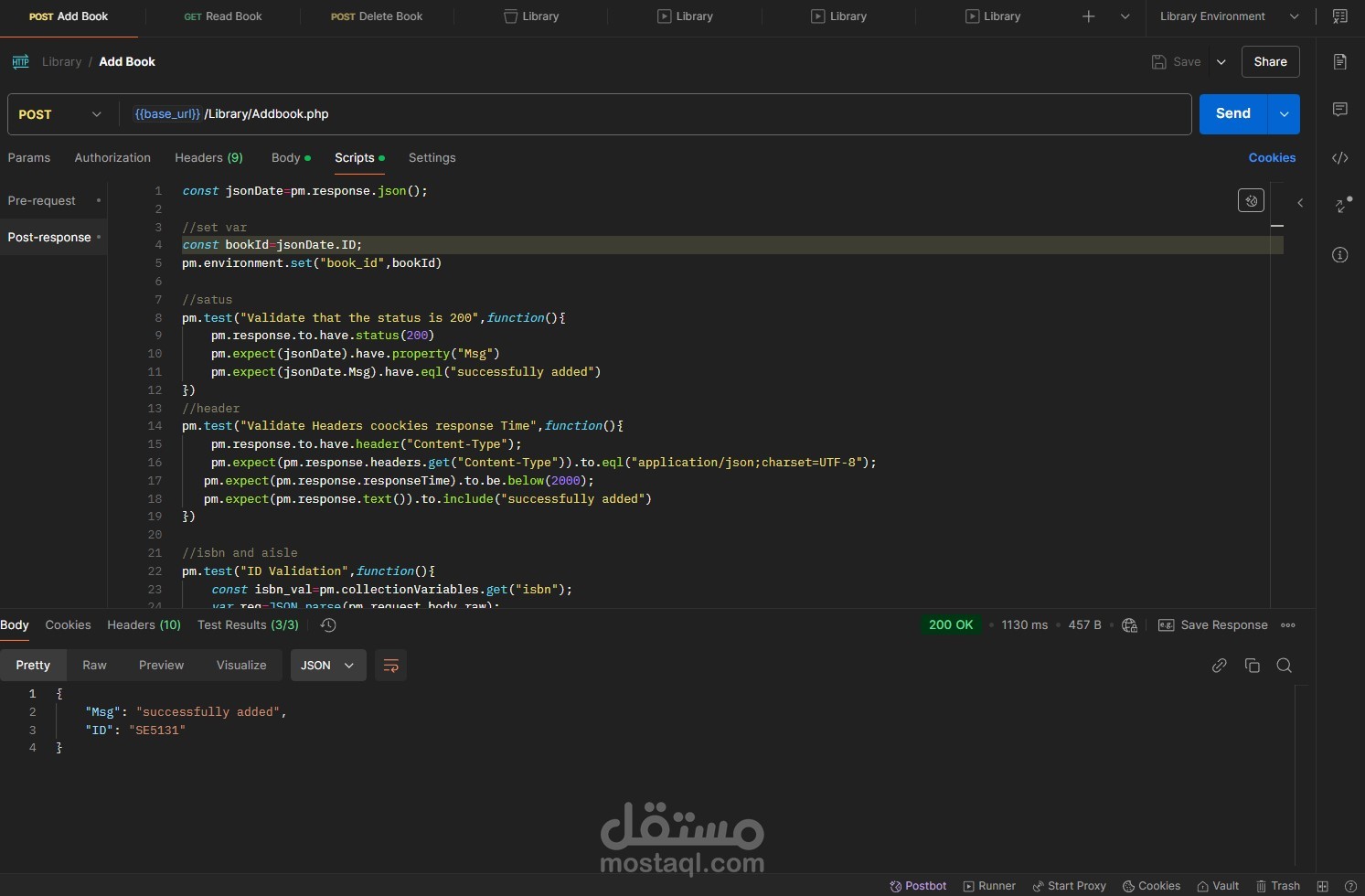Screen dimensions: 1365x896
Task: Click the Cookies link below Send
Action: click(x=1272, y=158)
